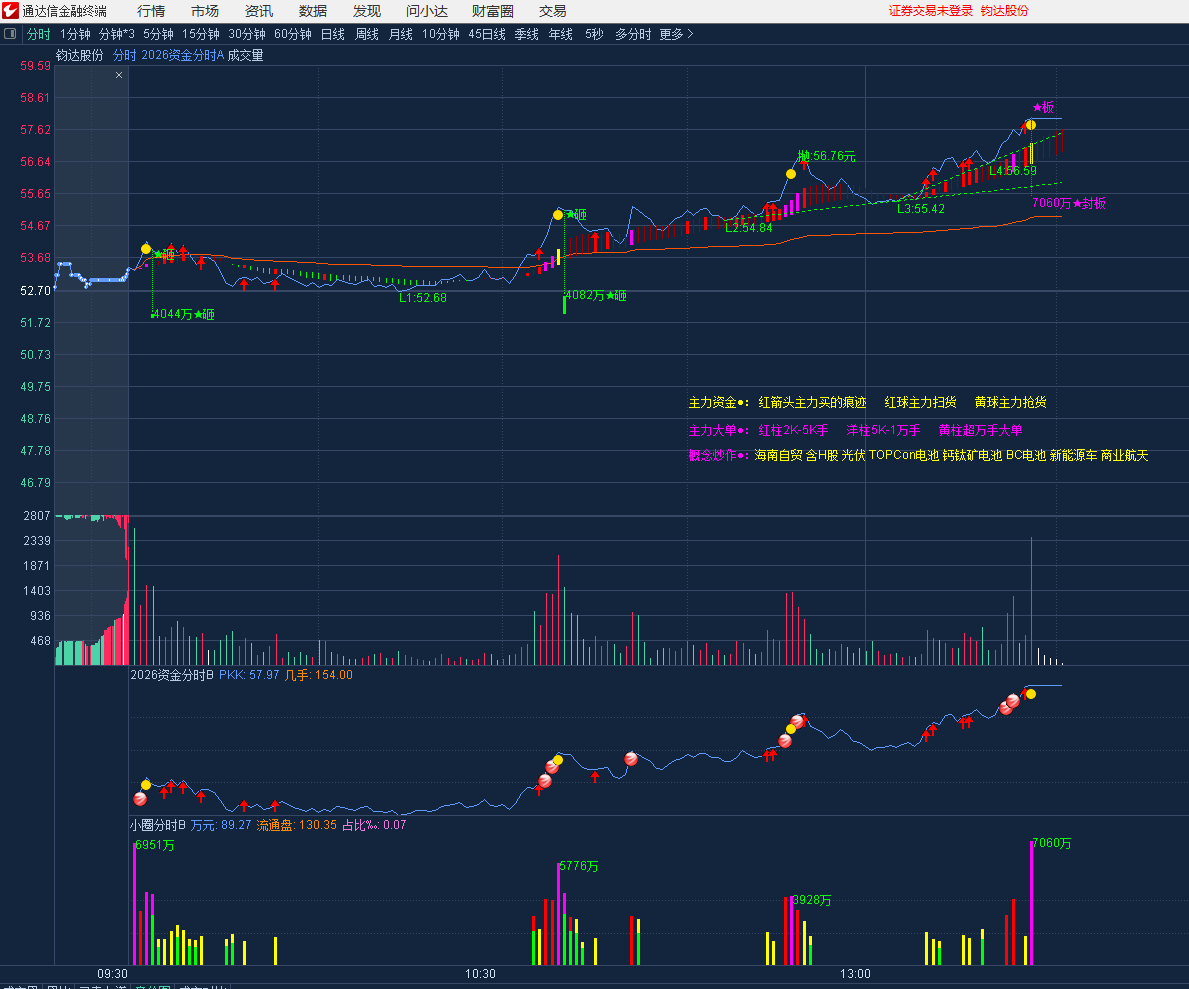Click the yellow ball under the ★板 label
Image resolution: width=1189 pixels, height=989 pixels.
pyautogui.click(x=1029, y=125)
